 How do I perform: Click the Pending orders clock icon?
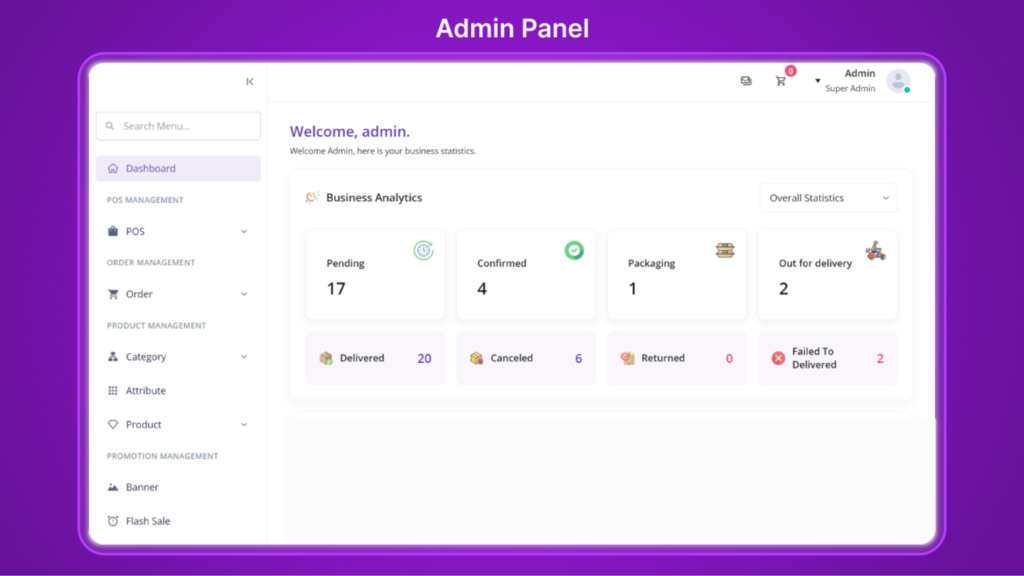[x=424, y=250]
